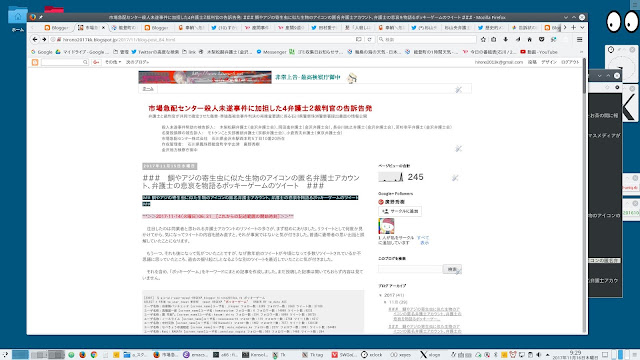Open the マイドライブ - Google bookmark

(82, 52)
